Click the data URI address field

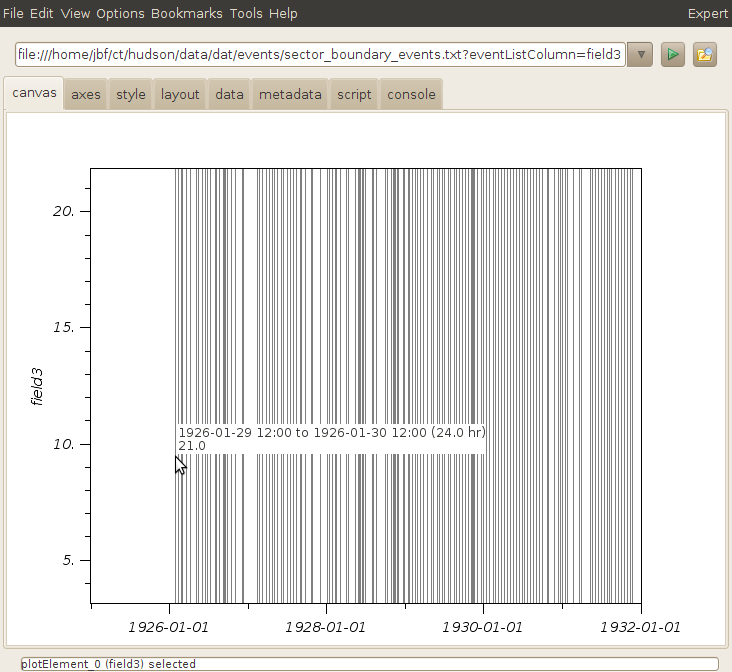pos(320,54)
